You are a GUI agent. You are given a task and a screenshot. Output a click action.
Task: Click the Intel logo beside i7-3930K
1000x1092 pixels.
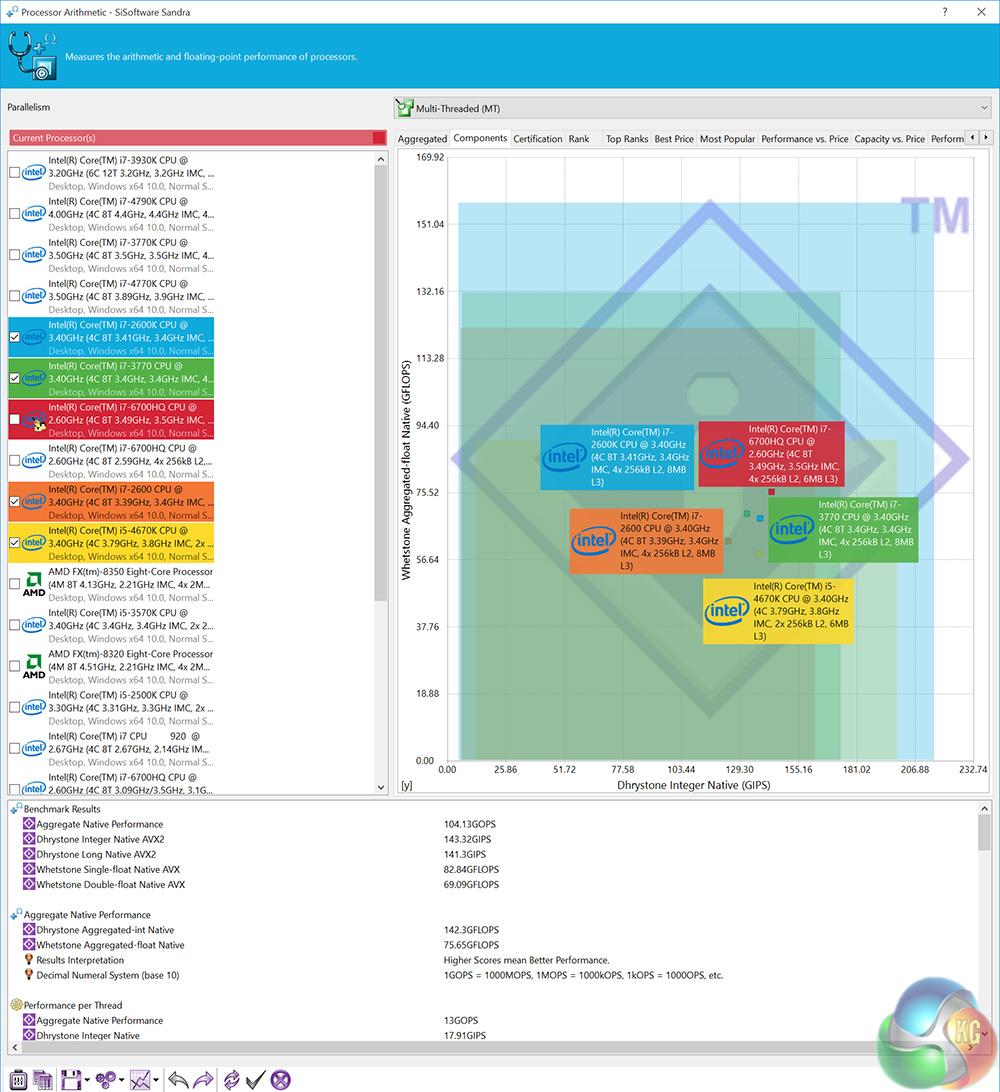(x=33, y=173)
